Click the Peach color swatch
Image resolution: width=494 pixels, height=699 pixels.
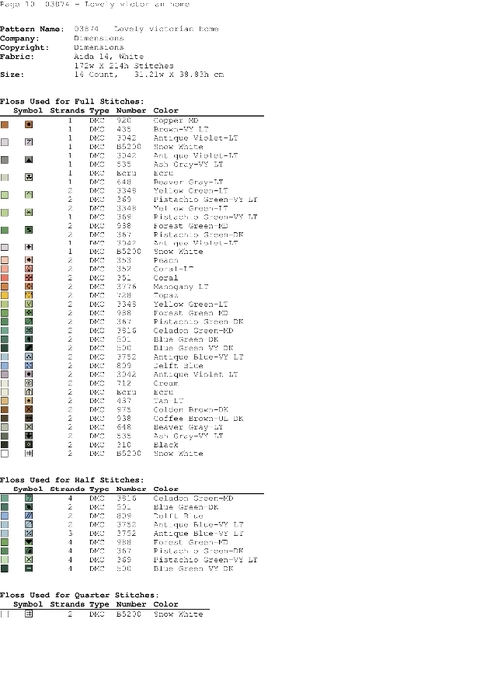click(4, 260)
